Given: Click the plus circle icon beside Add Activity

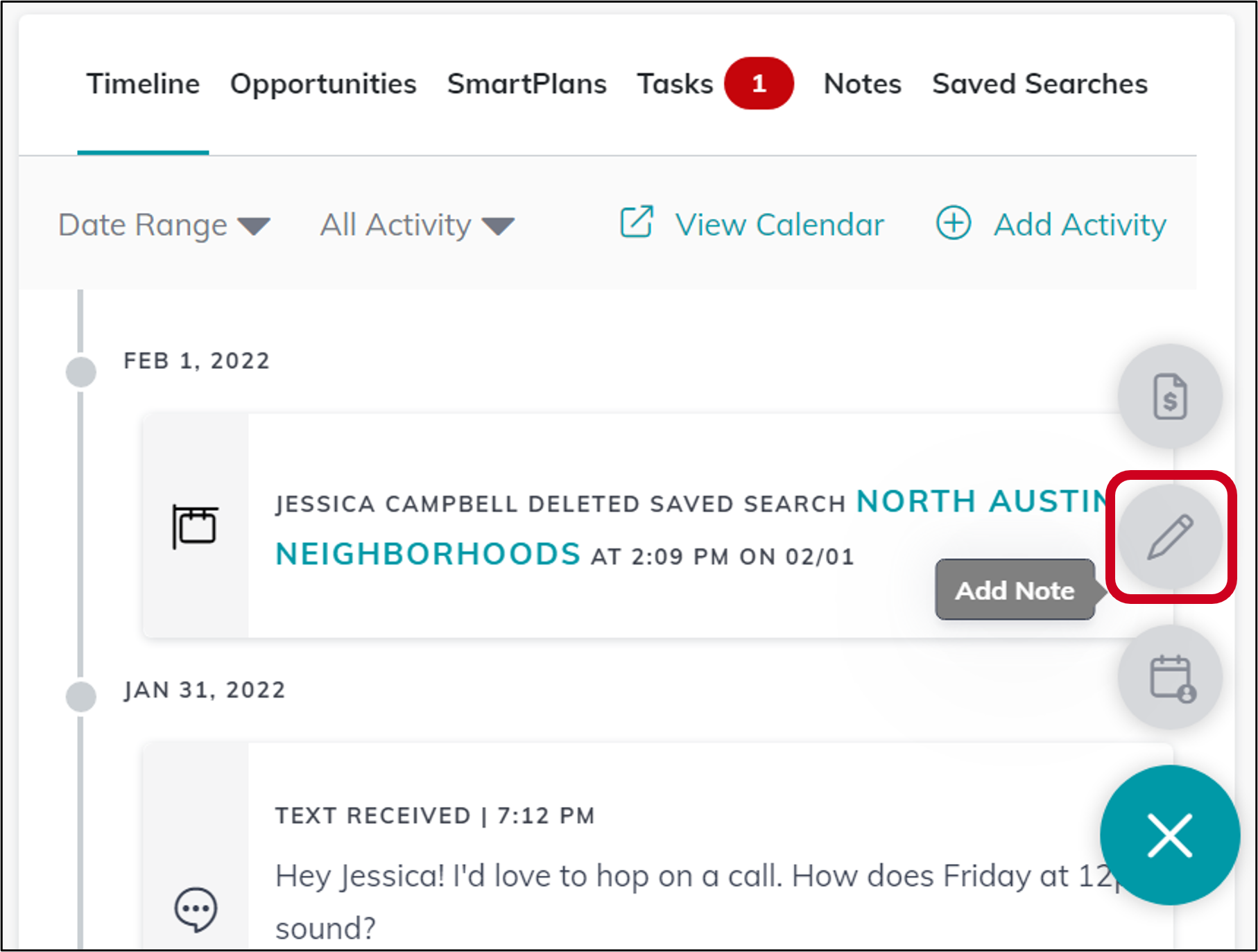Looking at the screenshot, I should tap(954, 223).
